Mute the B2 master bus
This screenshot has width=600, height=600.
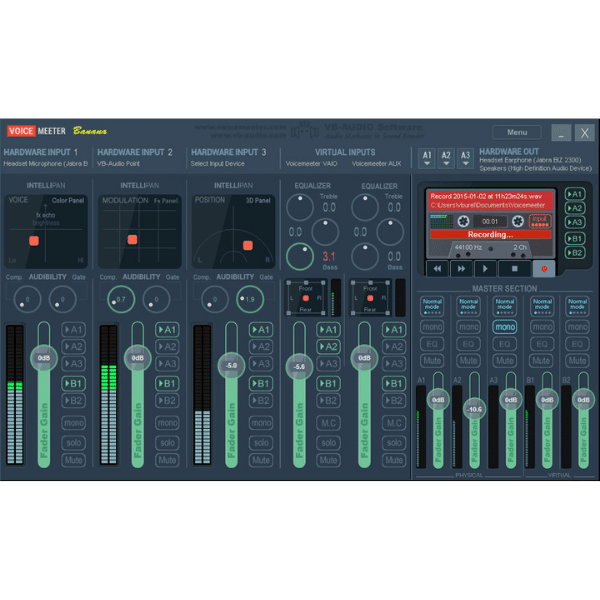pos(577,360)
